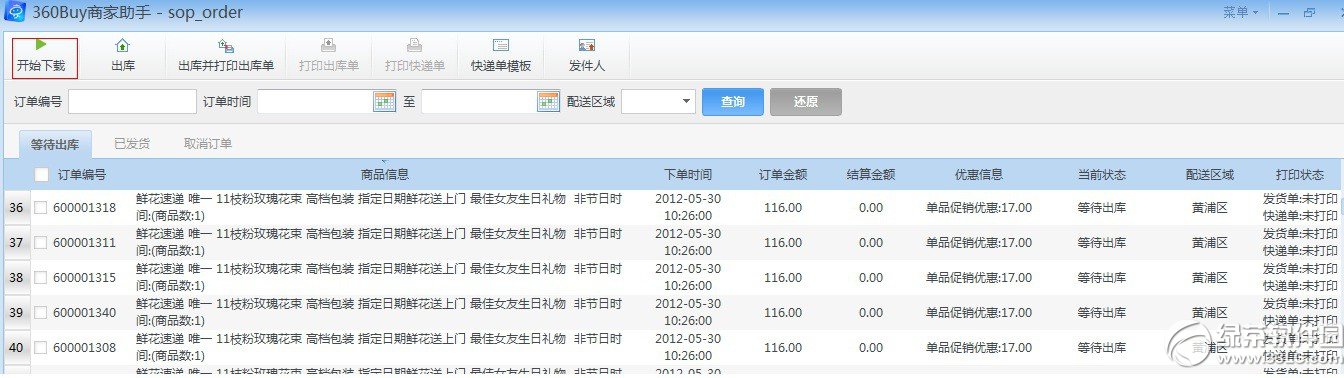Open the 快递单模板 template icon
Viewport: 1344px width, 378px height.
tap(501, 46)
